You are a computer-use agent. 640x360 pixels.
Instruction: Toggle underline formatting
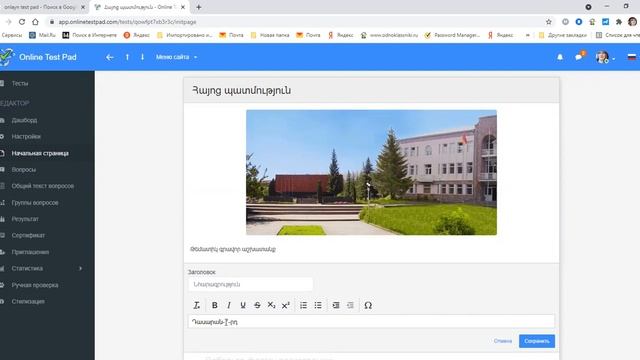[x=243, y=305]
